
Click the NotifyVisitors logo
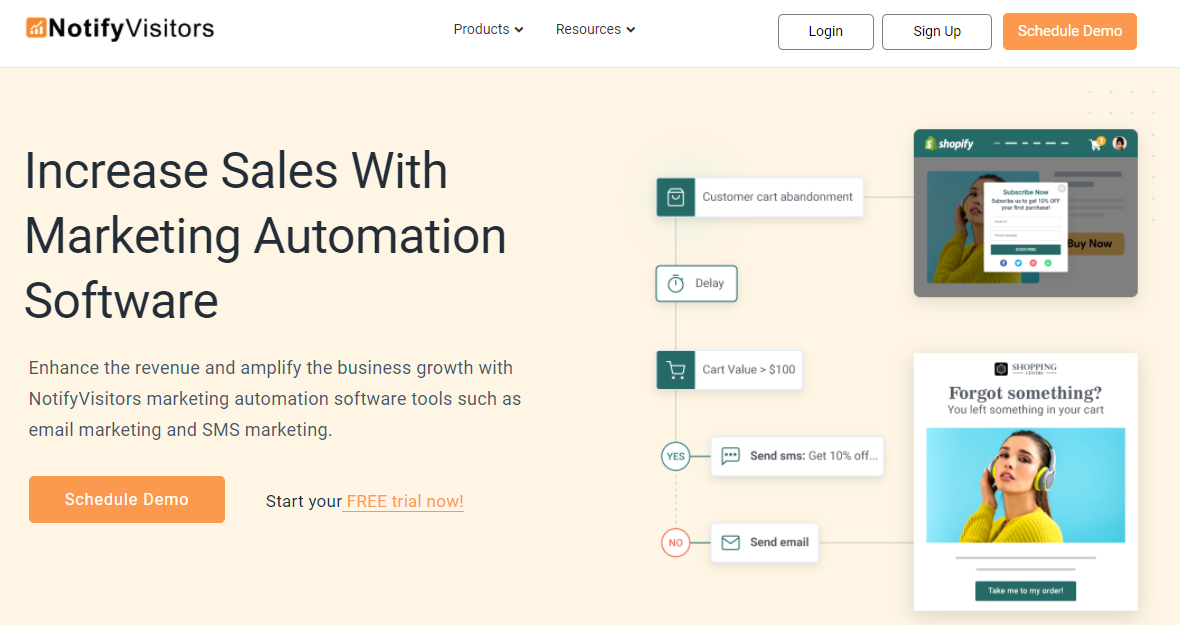pos(119,28)
